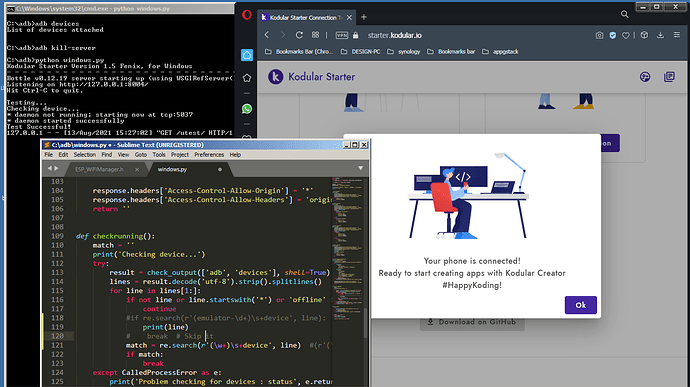Click the padlock site security icon
This screenshot has width=690, height=387.
(x=356, y=35)
